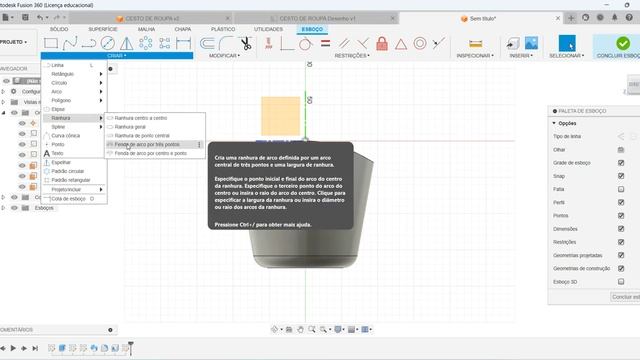Click the Concluir esboço palette button

point(625,297)
